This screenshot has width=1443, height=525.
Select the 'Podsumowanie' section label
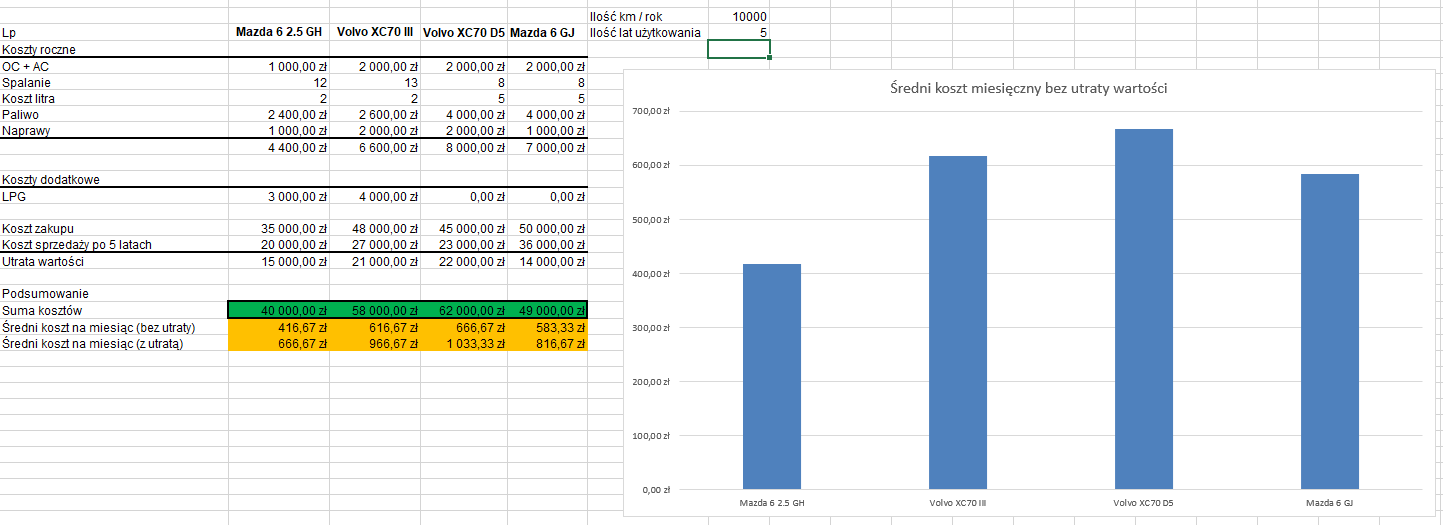45,294
